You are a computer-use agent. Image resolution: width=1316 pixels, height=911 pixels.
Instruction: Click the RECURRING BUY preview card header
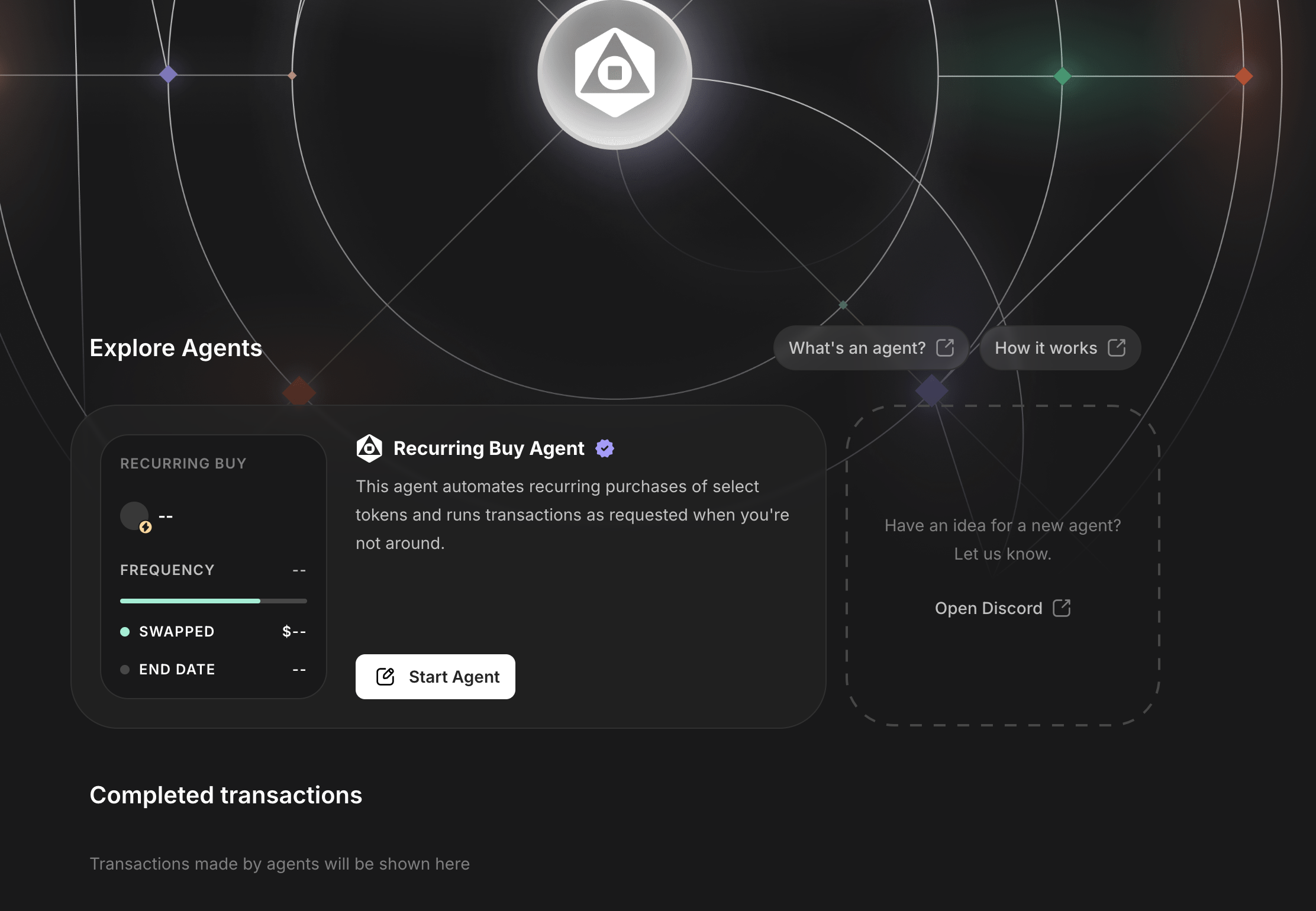tap(183, 463)
